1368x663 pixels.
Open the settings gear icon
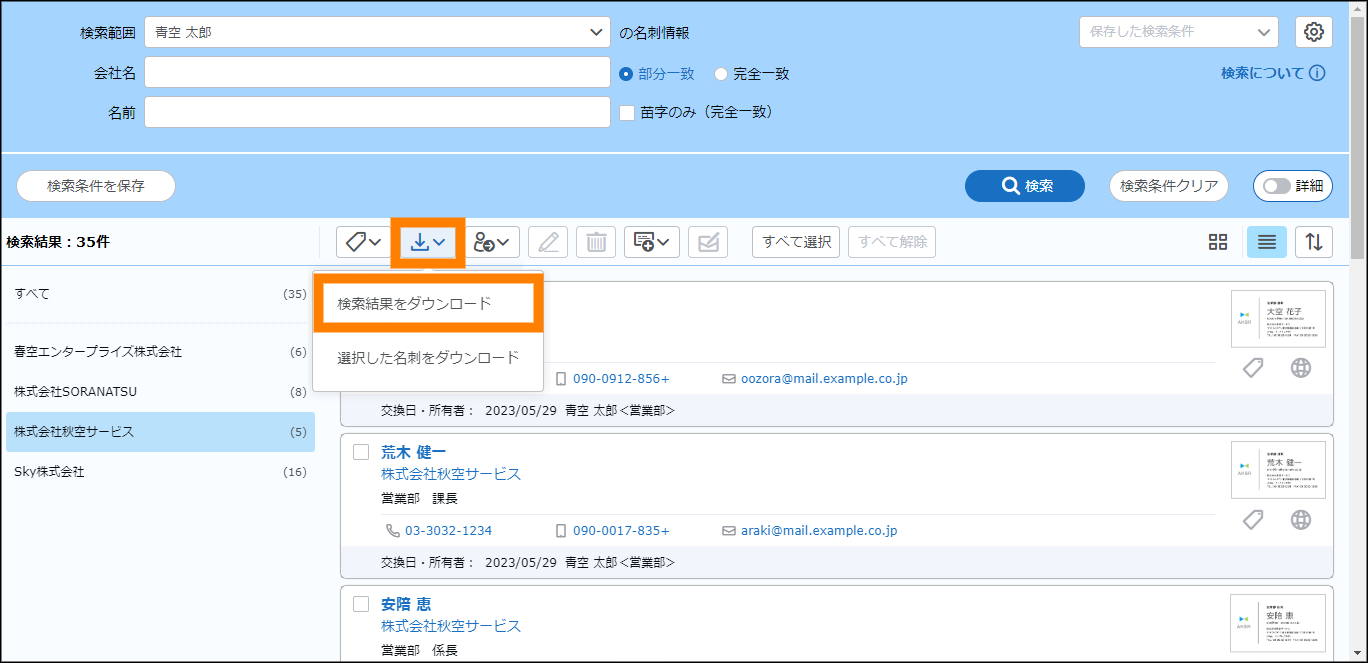[x=1314, y=32]
